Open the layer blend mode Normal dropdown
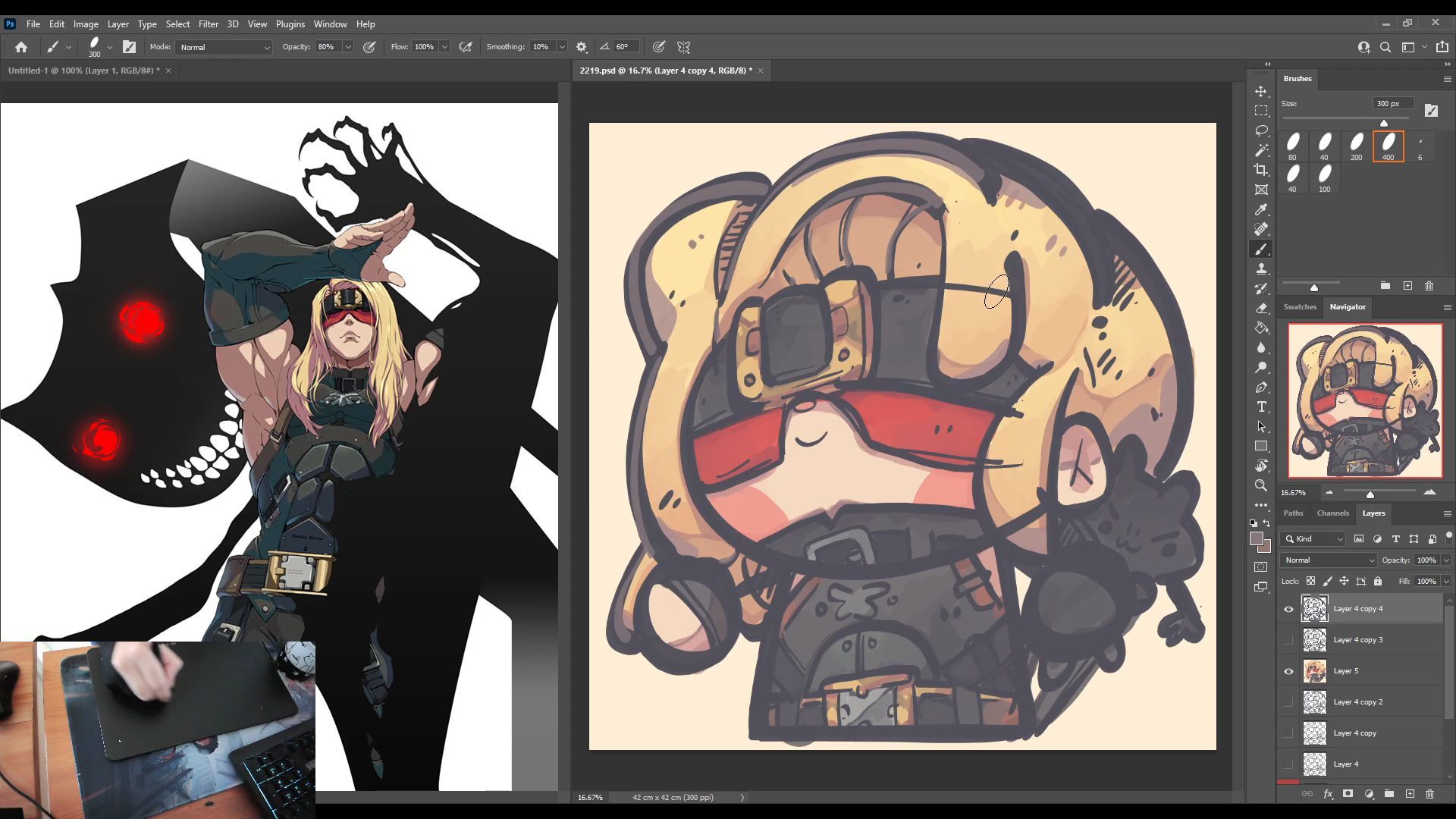The height and width of the screenshot is (819, 1456). click(x=1328, y=560)
